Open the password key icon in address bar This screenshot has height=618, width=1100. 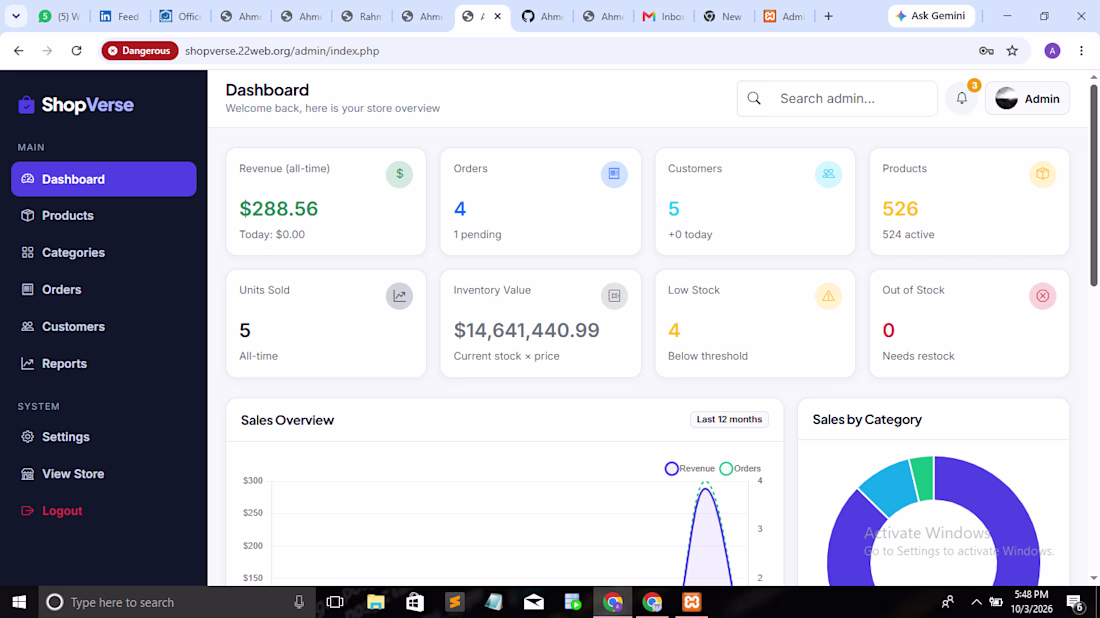[x=986, y=51]
